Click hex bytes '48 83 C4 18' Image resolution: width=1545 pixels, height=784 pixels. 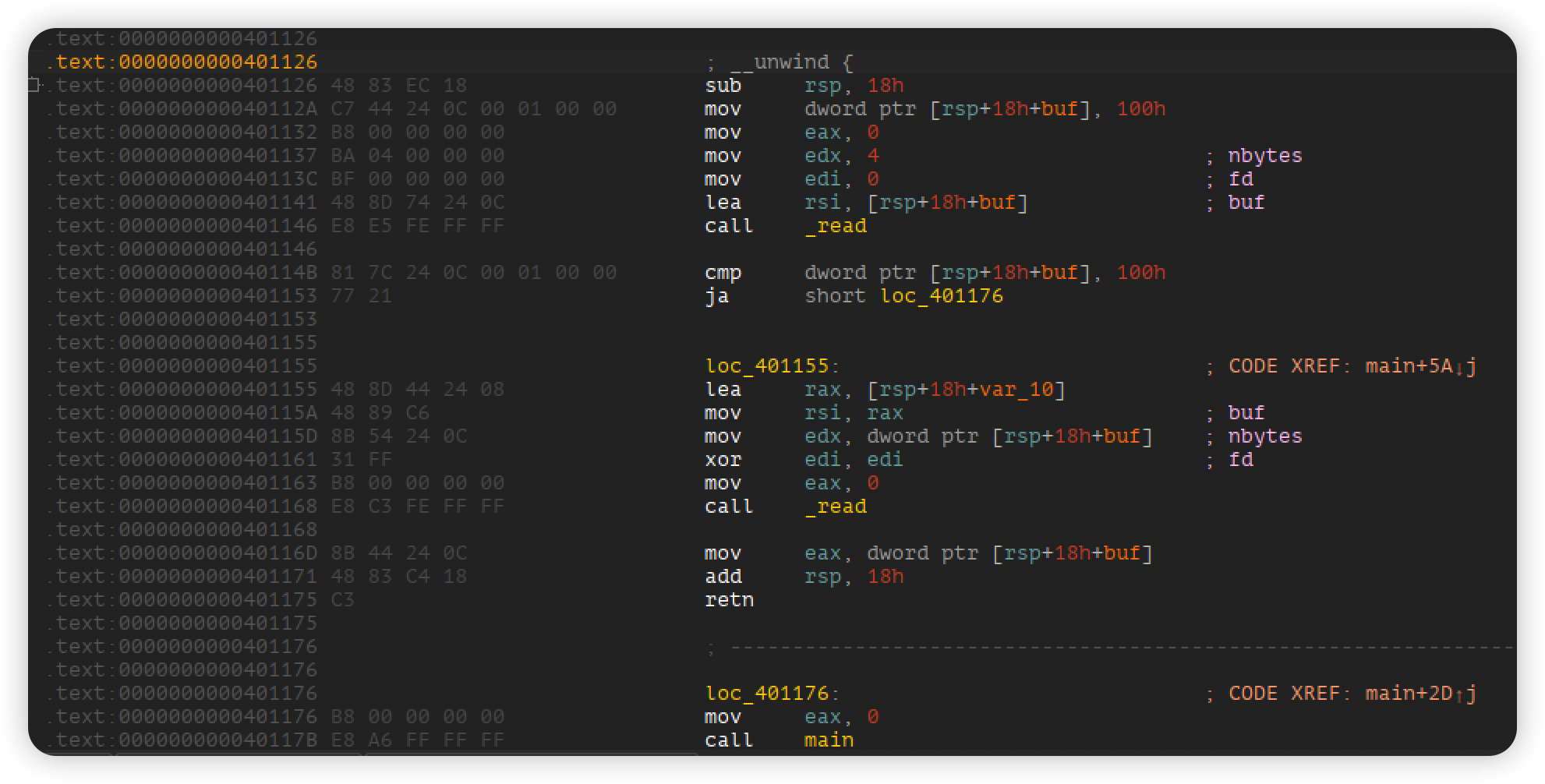tap(399, 576)
